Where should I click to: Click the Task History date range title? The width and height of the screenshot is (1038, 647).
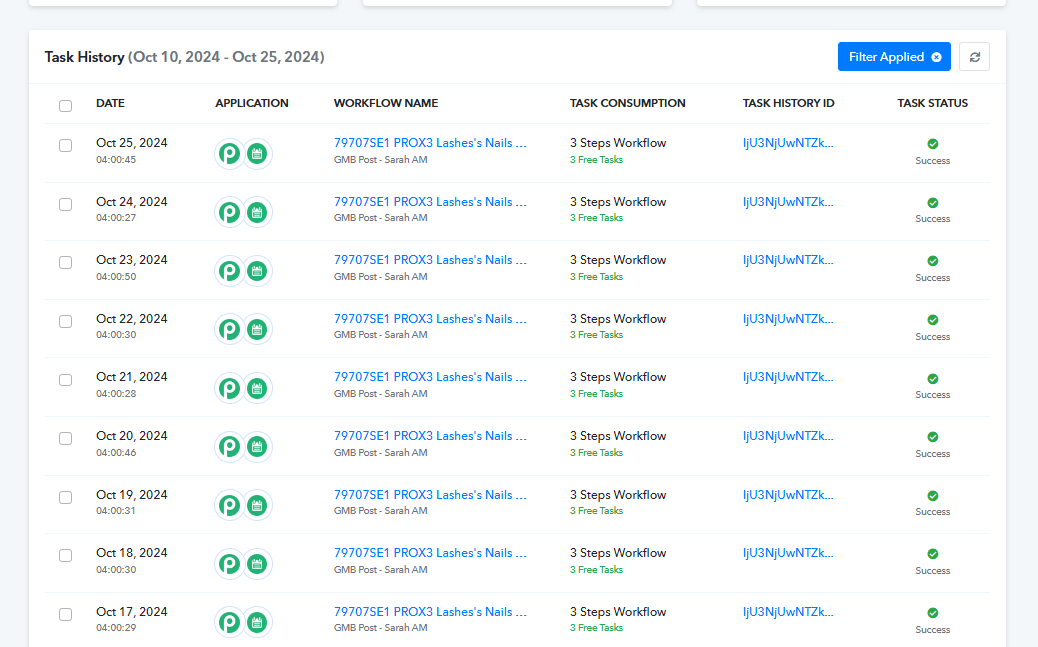[185, 57]
